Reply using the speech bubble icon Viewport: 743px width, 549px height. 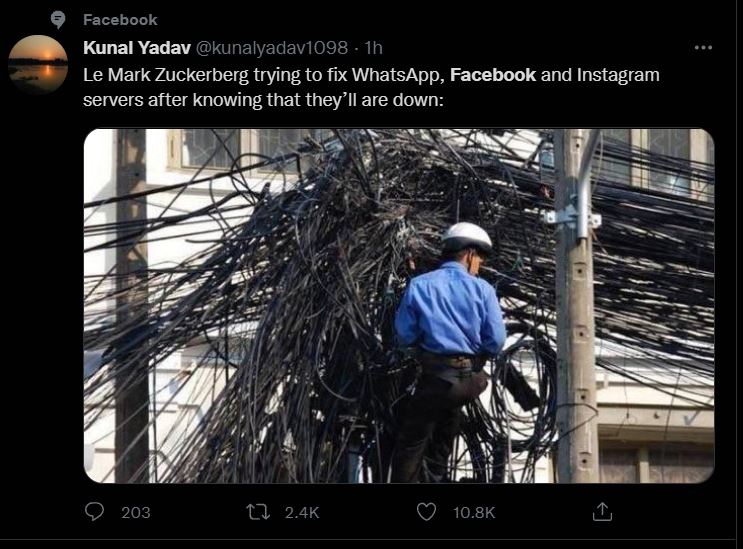click(95, 512)
